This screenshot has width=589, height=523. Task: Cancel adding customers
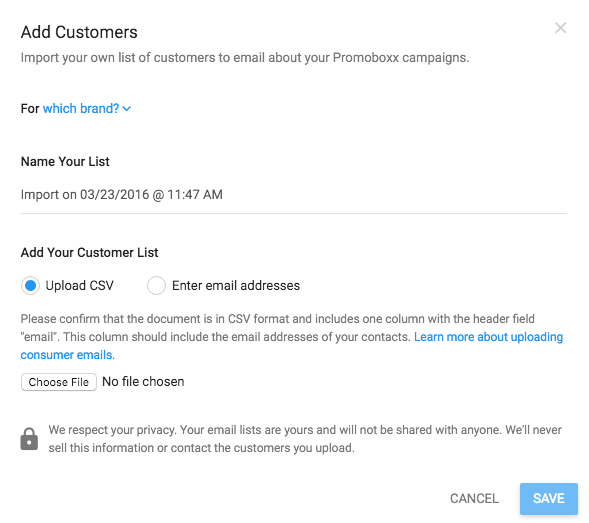474,499
